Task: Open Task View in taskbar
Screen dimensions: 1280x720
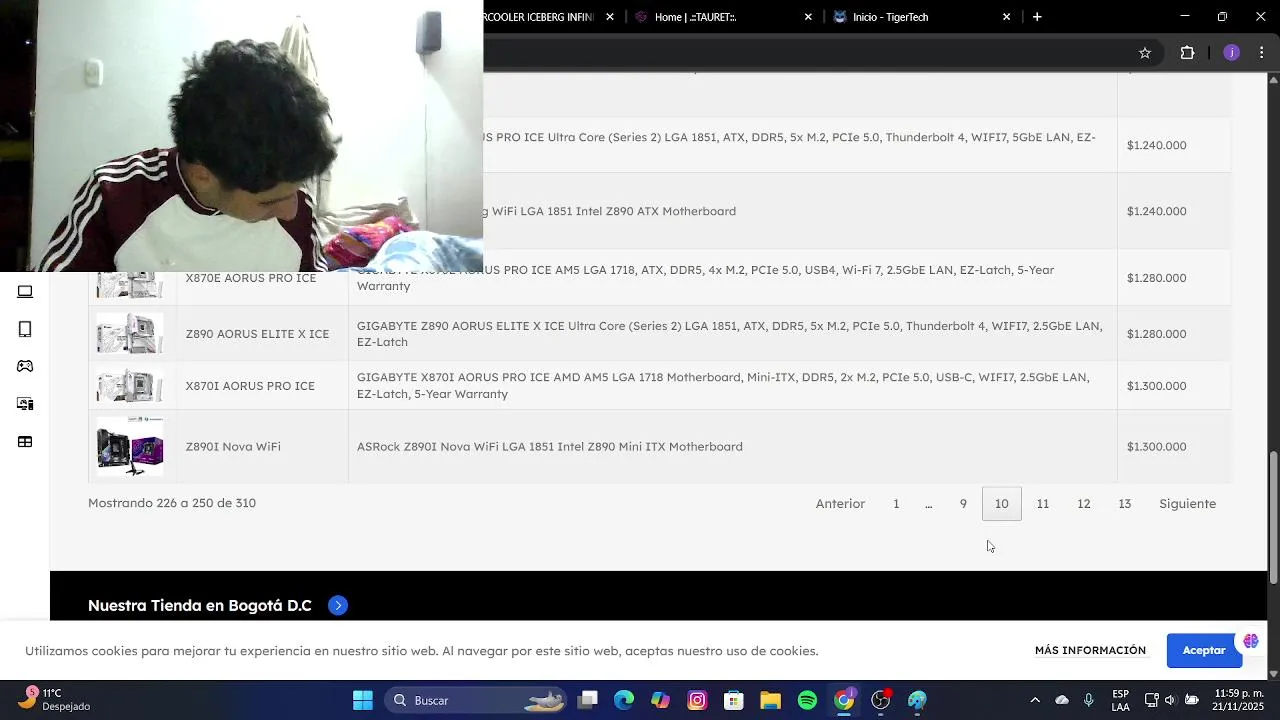Action: click(x=588, y=700)
